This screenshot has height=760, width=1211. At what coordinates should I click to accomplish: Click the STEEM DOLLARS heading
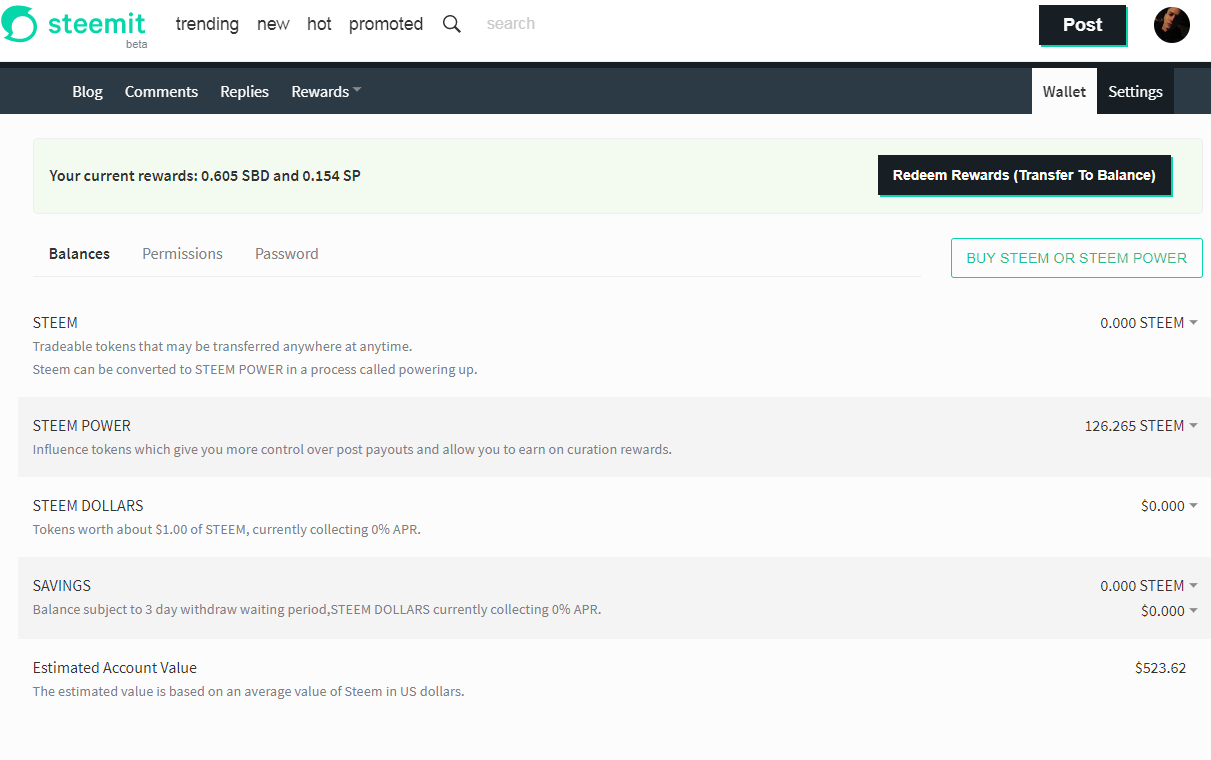click(x=88, y=506)
